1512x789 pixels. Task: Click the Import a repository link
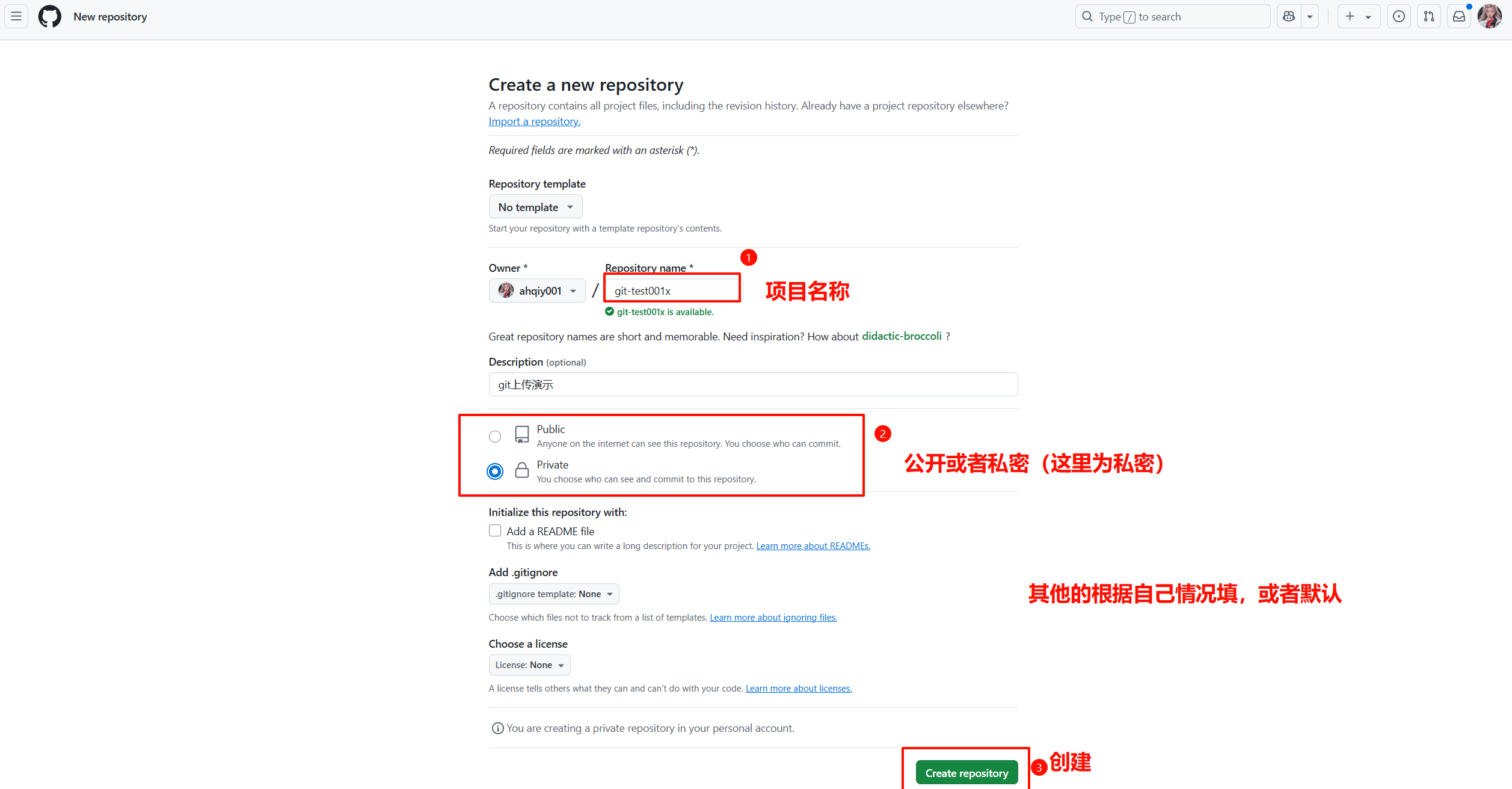[x=535, y=121]
